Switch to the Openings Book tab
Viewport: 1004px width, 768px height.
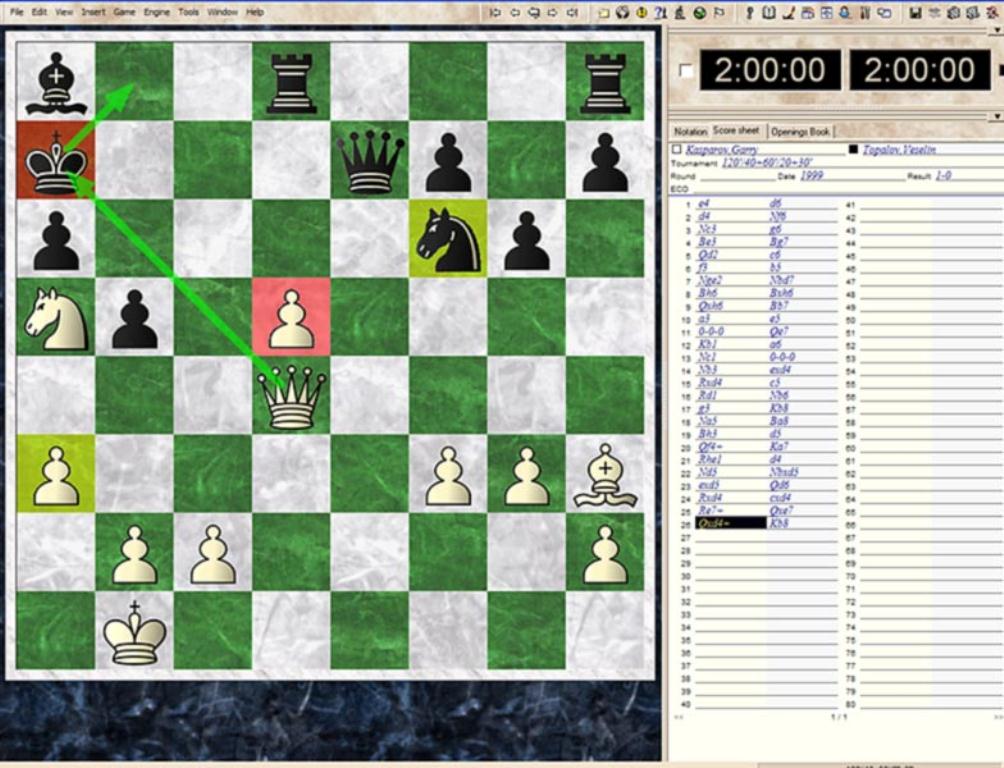(800, 131)
